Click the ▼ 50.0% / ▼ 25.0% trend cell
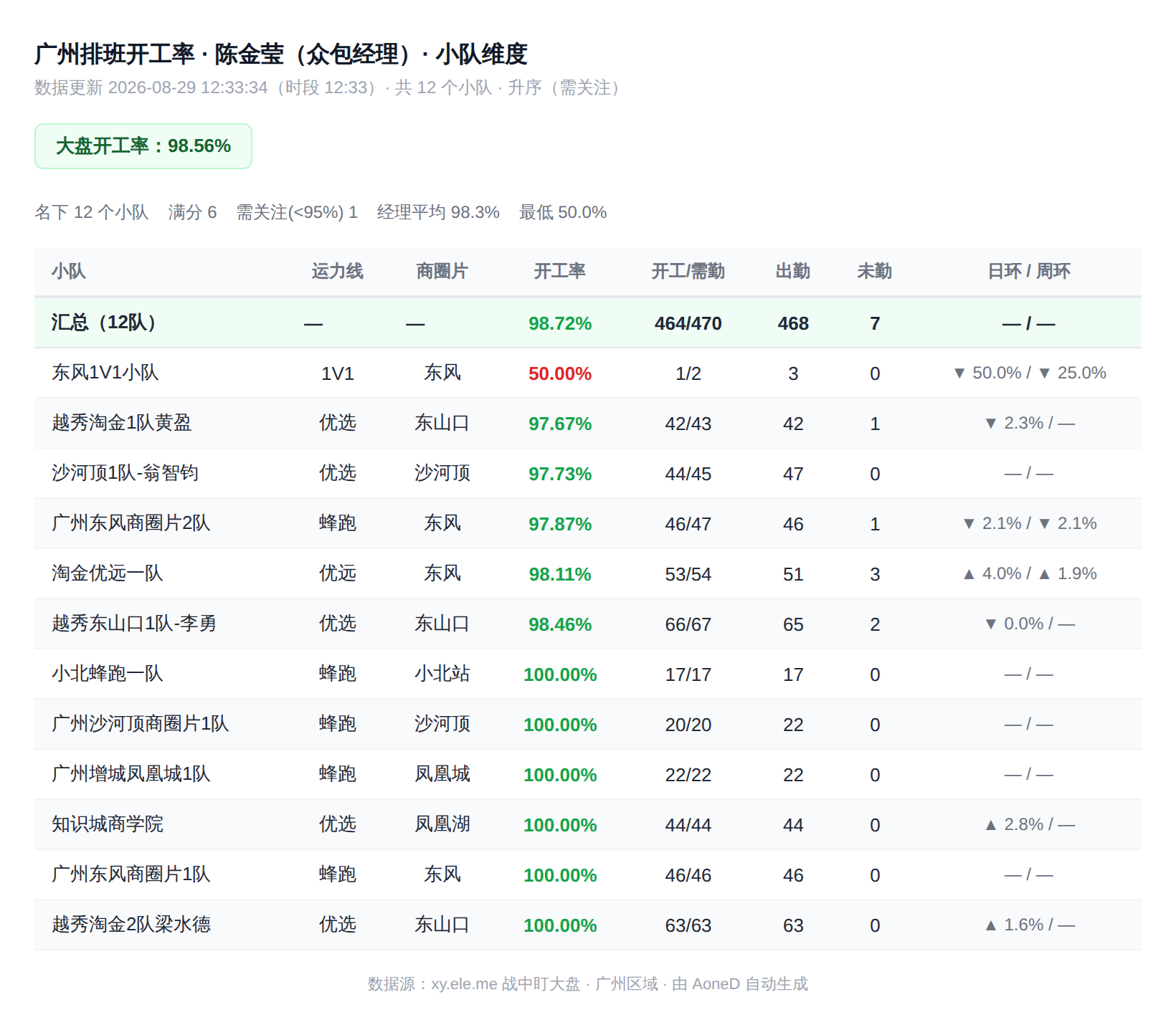Viewport: 1176px width, 1035px height. 1029,373
